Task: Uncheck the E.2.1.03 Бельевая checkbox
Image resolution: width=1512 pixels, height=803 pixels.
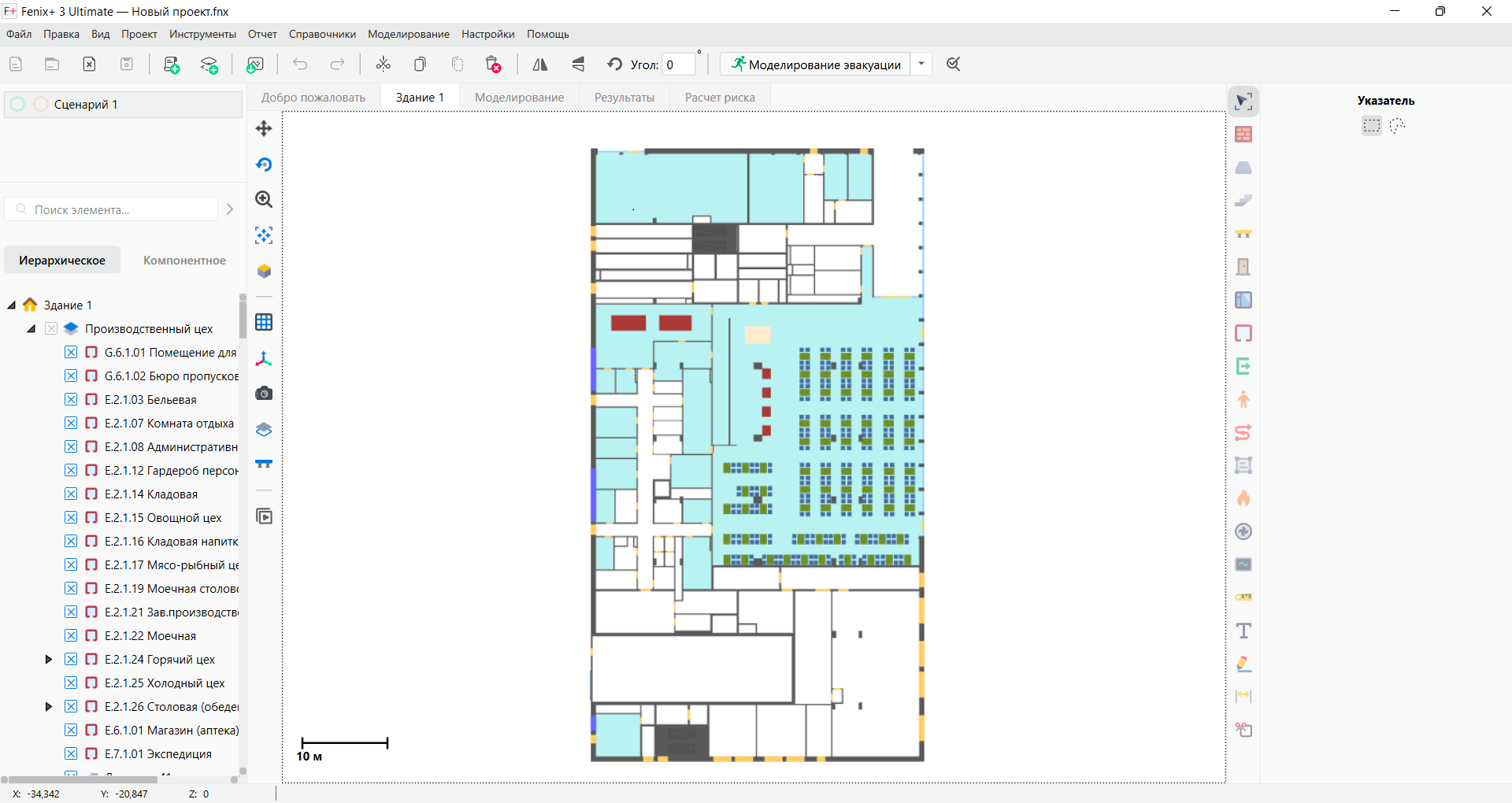Action: pos(71,400)
